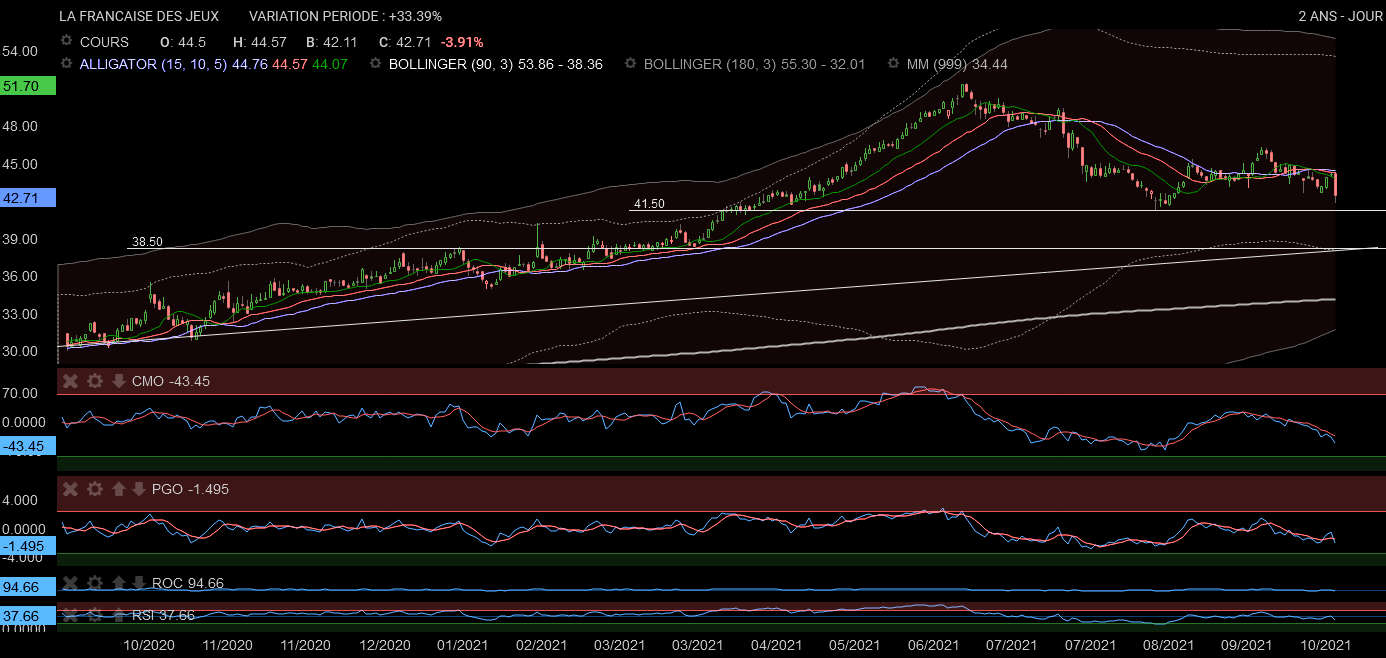Remove the CMO indicator panel

70,381
